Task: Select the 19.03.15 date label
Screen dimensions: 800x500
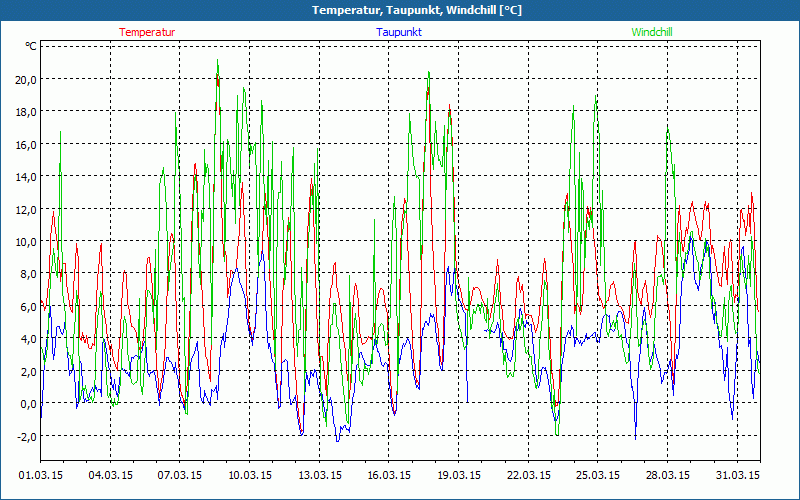Action: pos(459,475)
